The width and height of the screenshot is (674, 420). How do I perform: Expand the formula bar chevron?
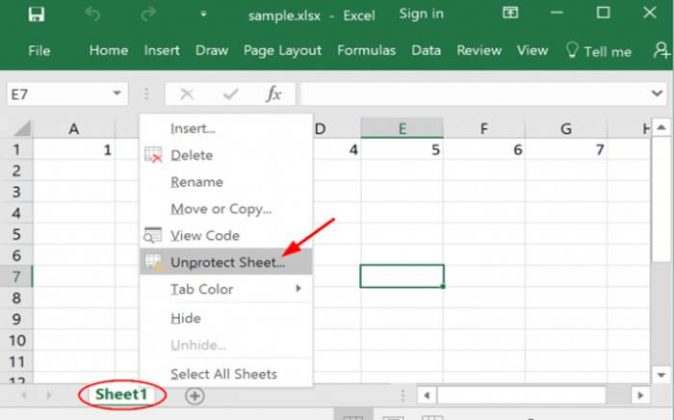(x=657, y=94)
